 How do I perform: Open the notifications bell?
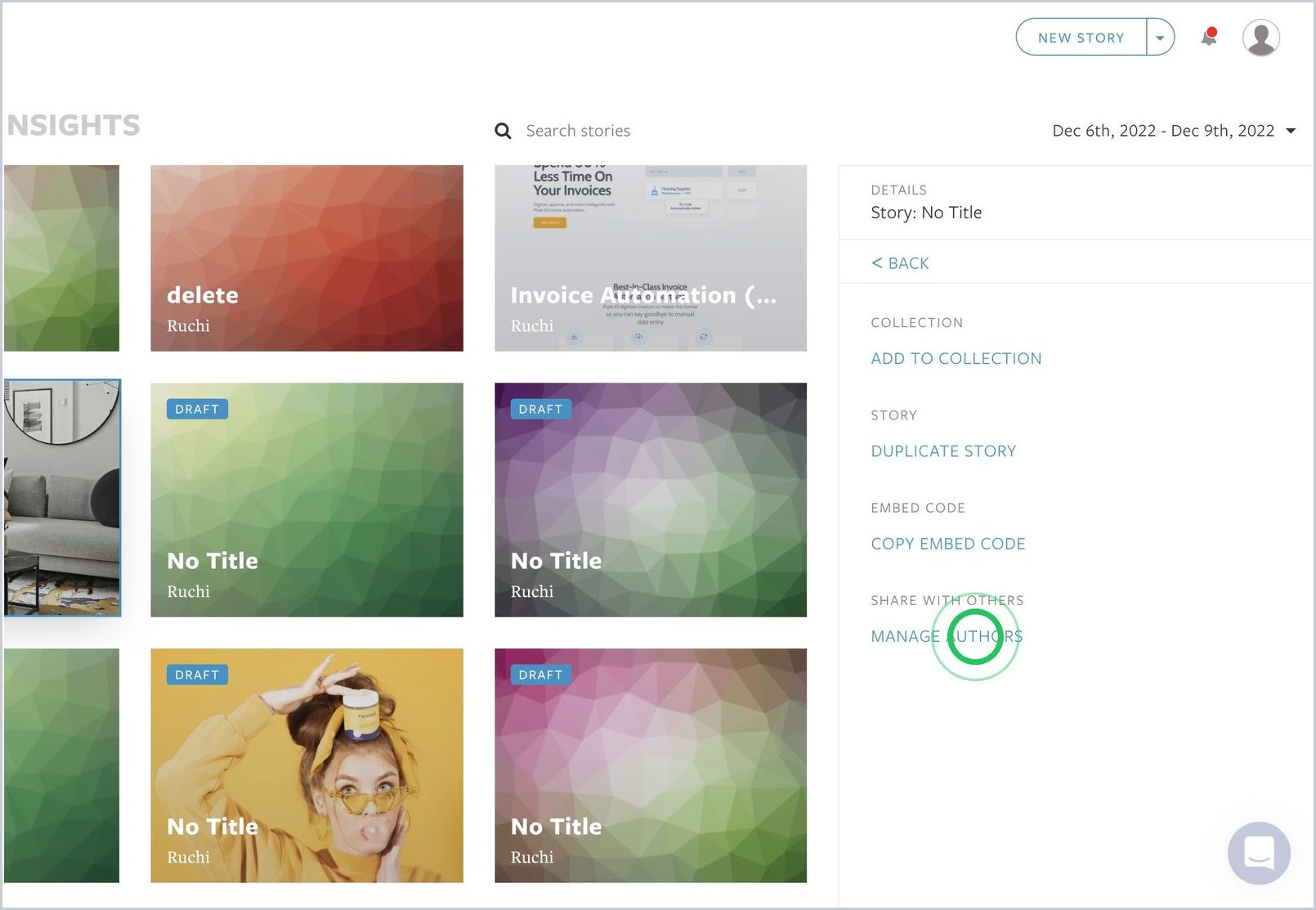point(1209,37)
